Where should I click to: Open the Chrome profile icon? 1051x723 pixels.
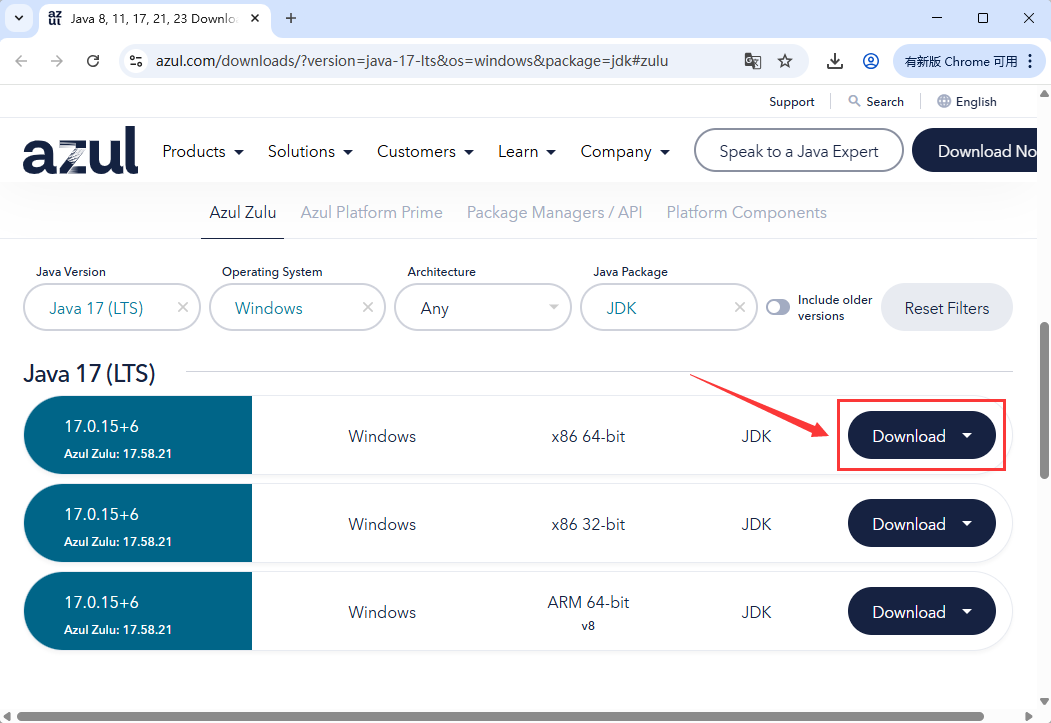tap(871, 61)
